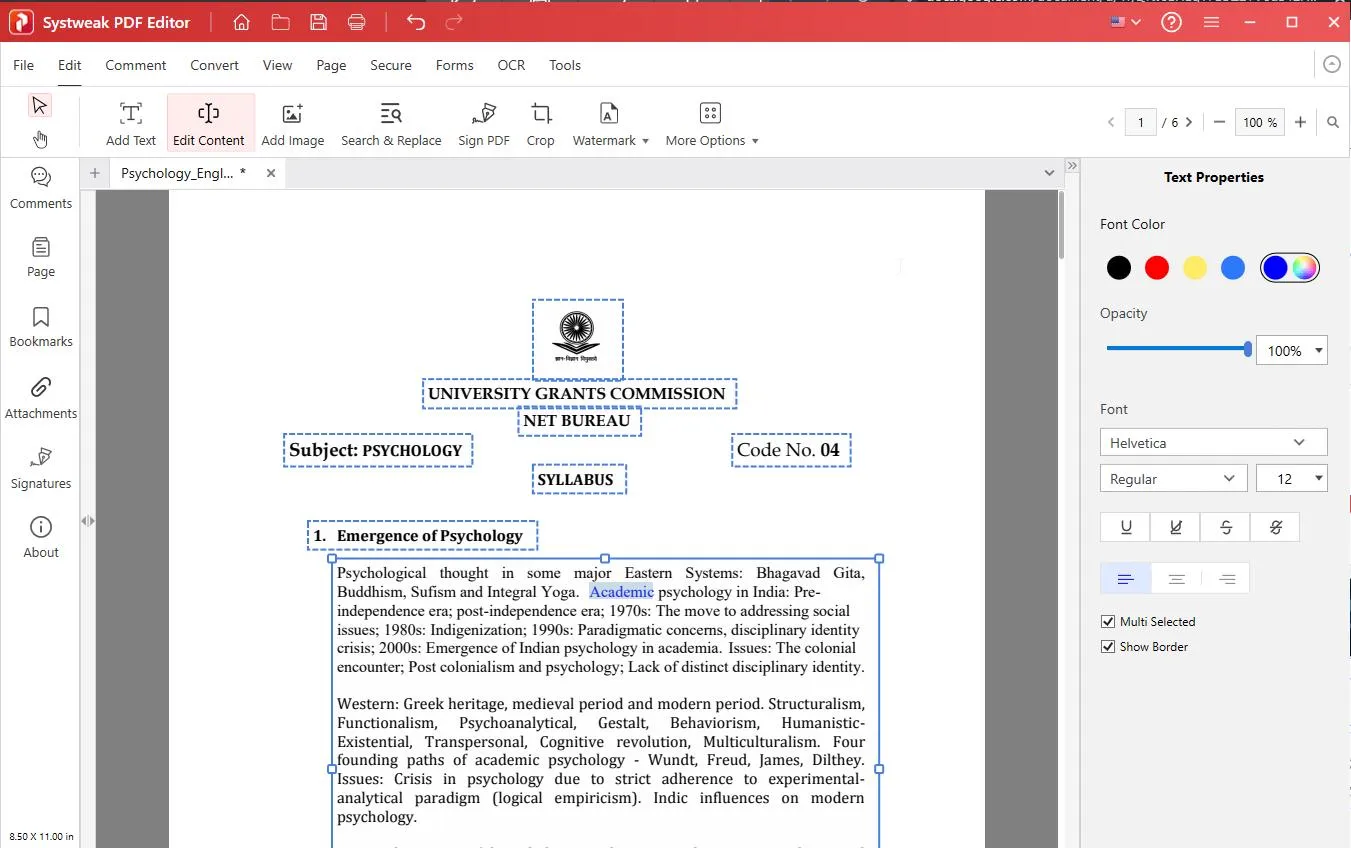This screenshot has width=1351, height=848.
Task: Switch to the OCR menu
Action: [511, 65]
